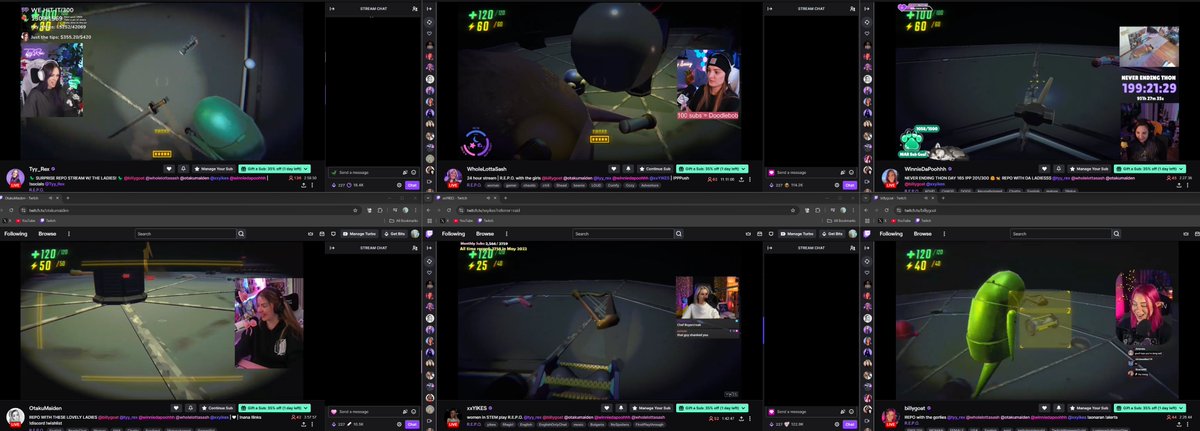1200x431 pixels.
Task: Click Chat button in Tyy_Rex chat
Action: coord(413,185)
